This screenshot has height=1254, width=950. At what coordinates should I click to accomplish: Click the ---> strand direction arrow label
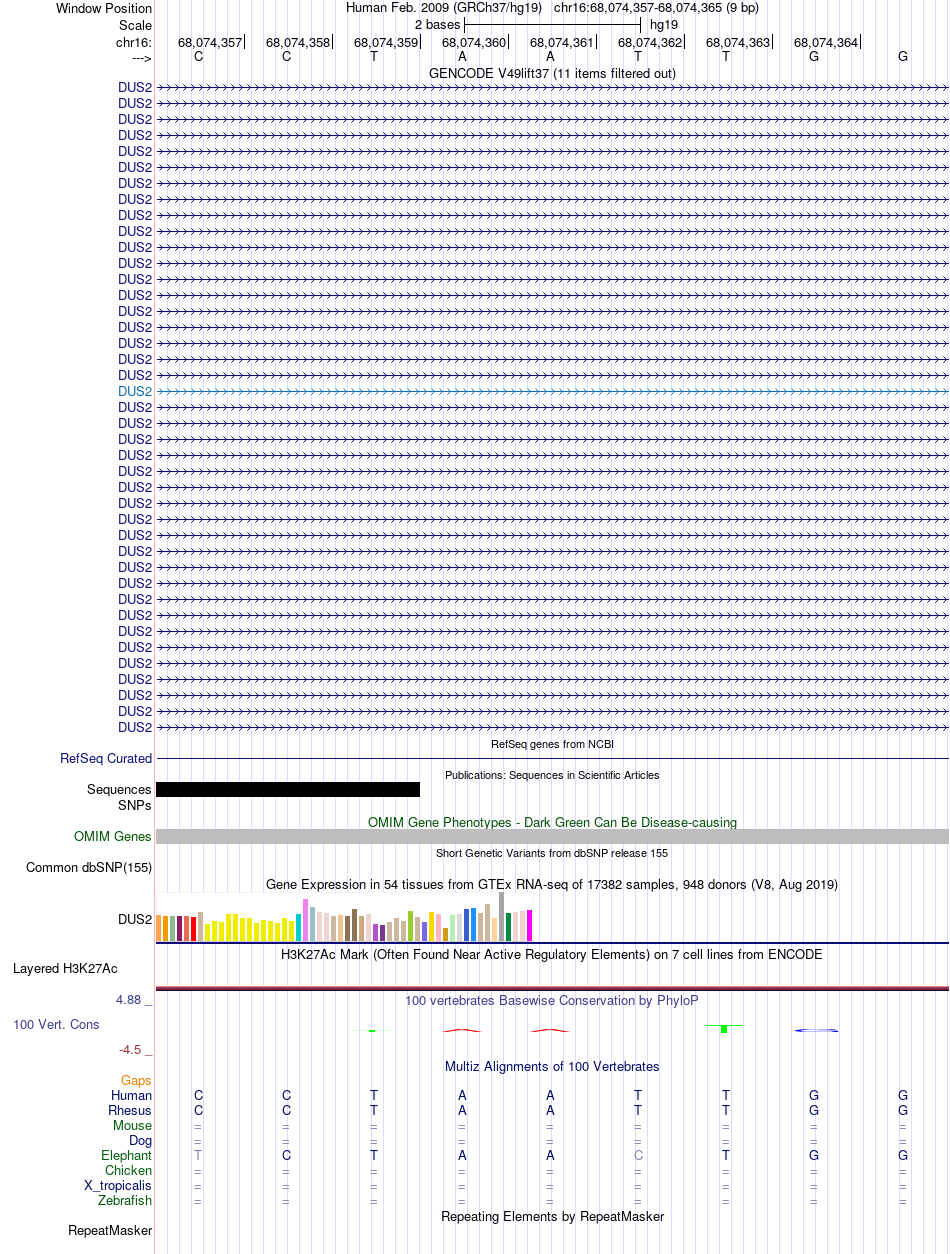tap(142, 58)
